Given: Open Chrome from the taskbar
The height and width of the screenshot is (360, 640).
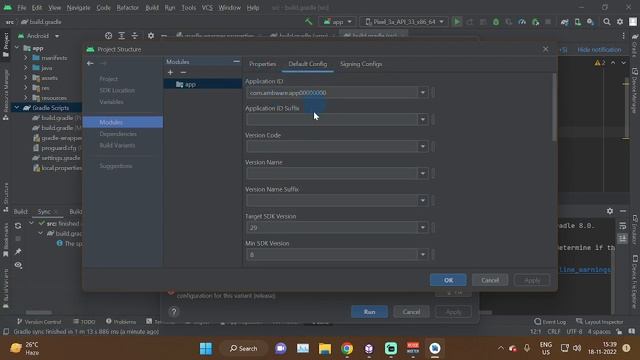Looking at the screenshot, I should [347, 348].
